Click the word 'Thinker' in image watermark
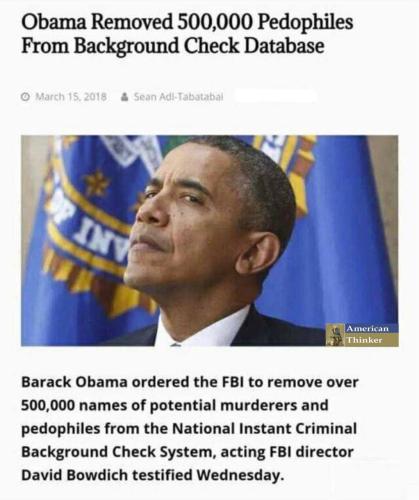Viewport: 419px width, 500px height. pos(364,340)
